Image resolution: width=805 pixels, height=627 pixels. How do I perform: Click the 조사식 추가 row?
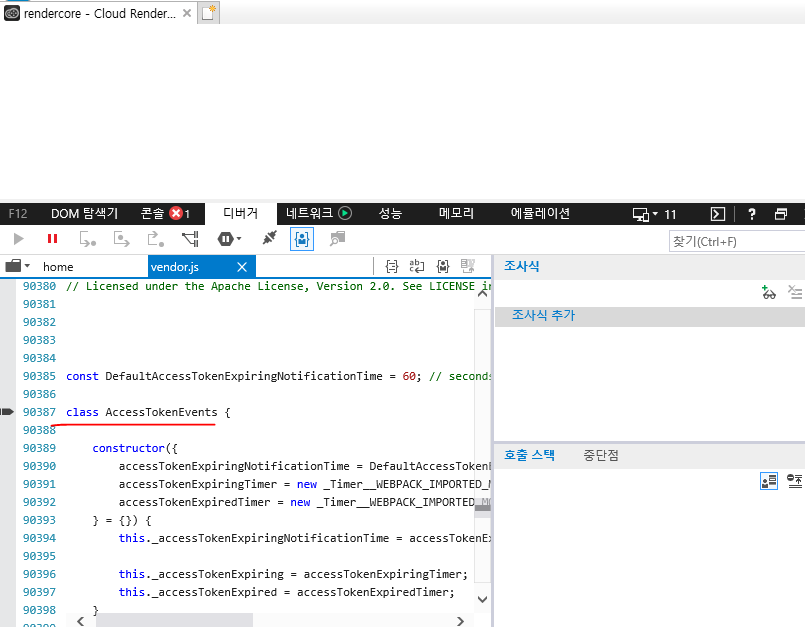650,316
